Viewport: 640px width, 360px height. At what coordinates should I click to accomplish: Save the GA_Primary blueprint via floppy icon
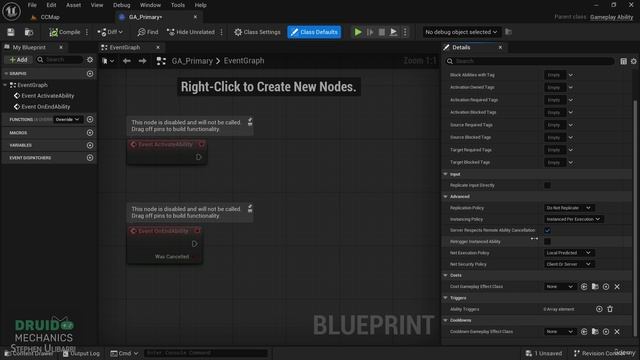click(11, 32)
